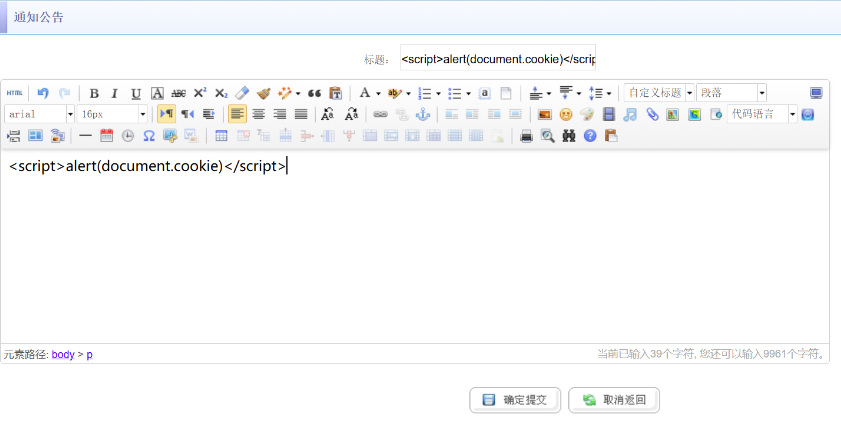Center align text

259,114
